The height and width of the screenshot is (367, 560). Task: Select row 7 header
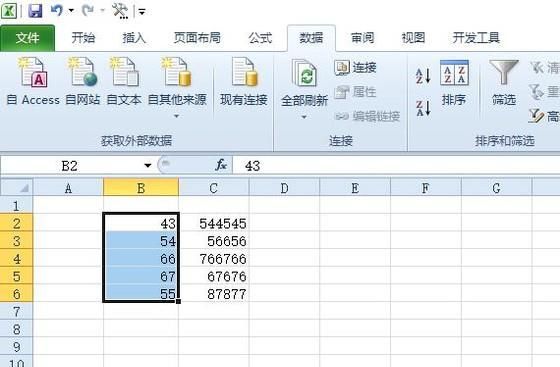pyautogui.click(x=16, y=311)
